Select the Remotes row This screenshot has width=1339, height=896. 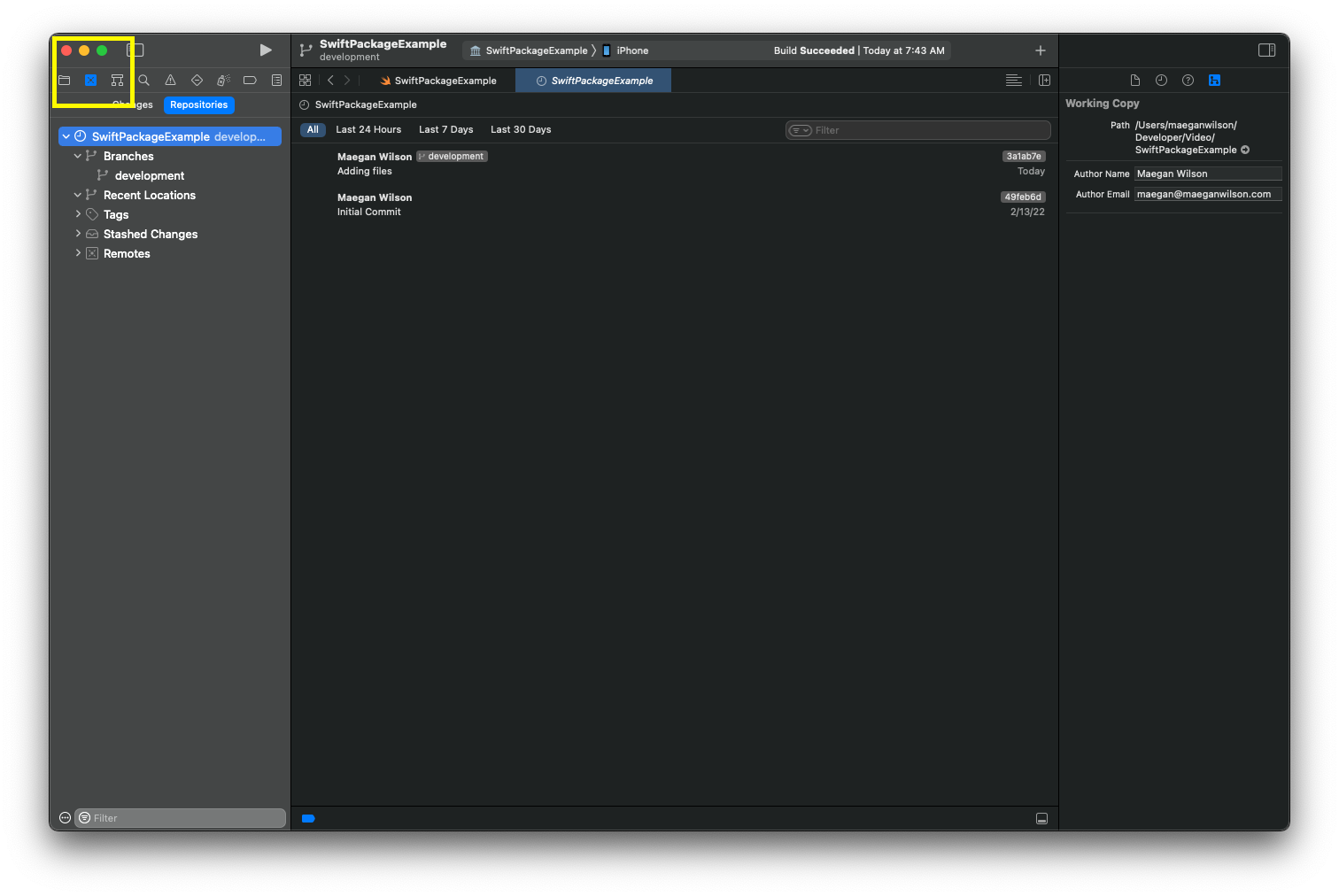[x=127, y=253]
